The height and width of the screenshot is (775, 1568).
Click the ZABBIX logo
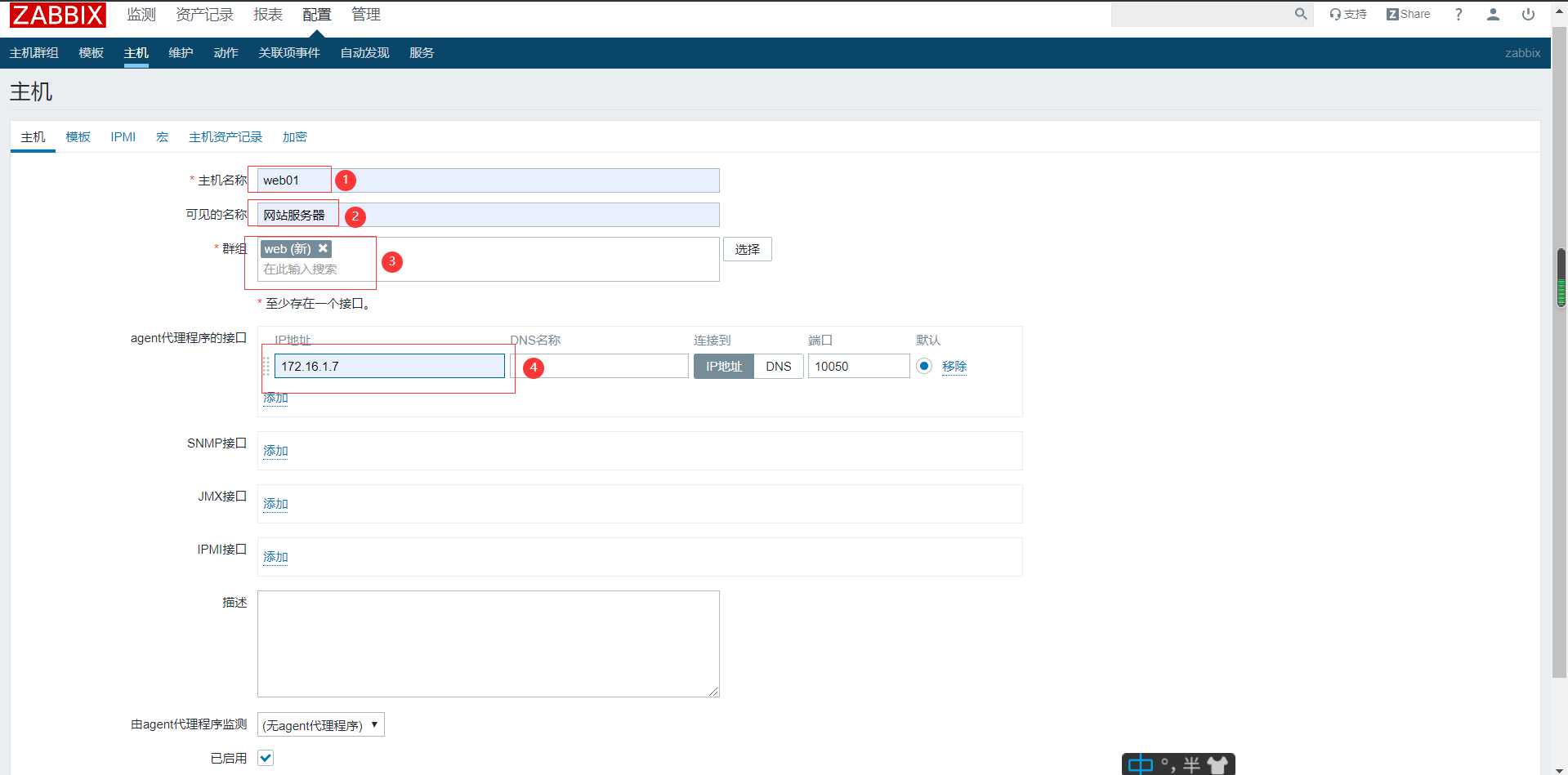[57, 15]
